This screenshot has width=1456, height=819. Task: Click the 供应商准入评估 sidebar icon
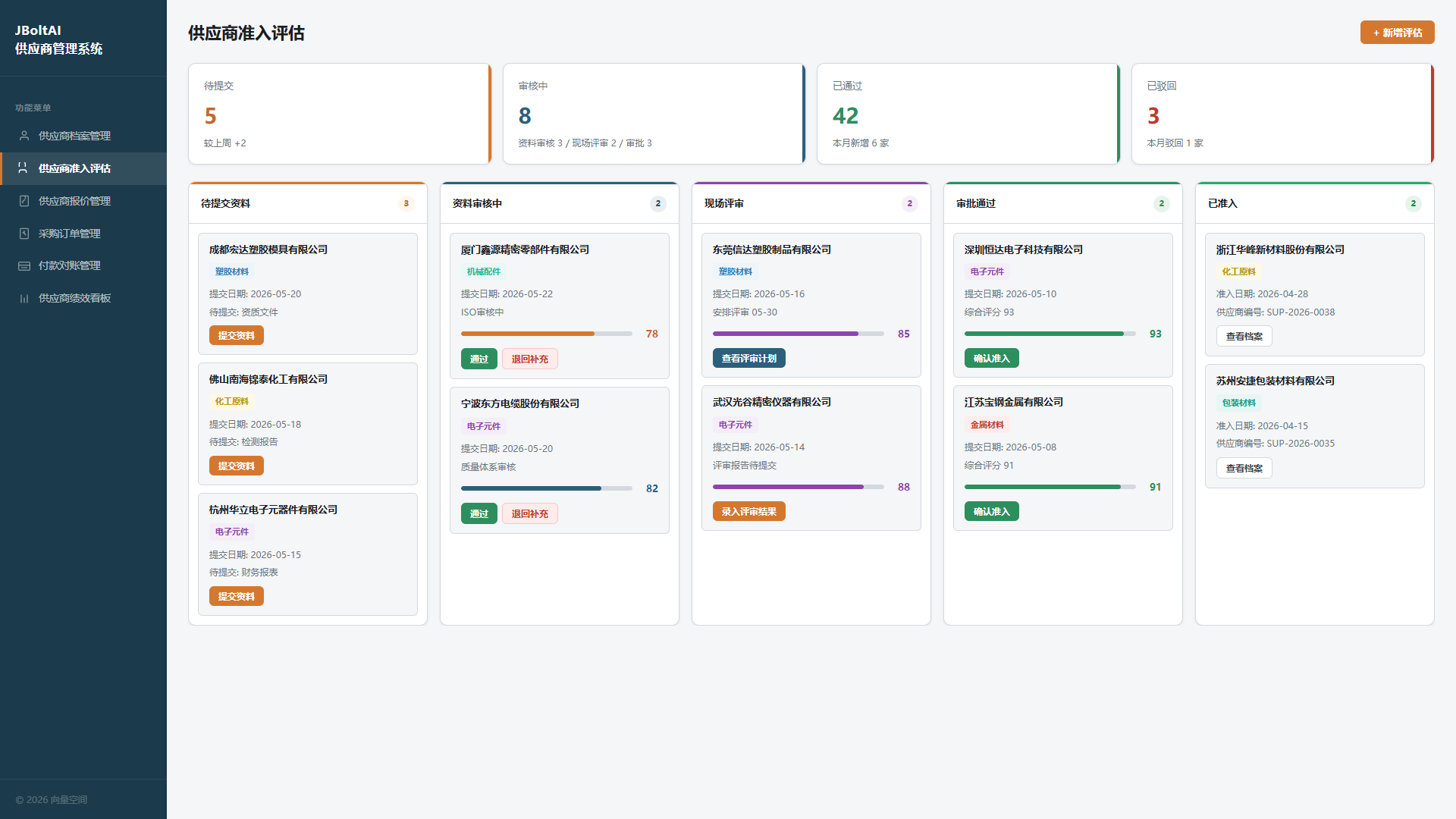click(x=23, y=168)
